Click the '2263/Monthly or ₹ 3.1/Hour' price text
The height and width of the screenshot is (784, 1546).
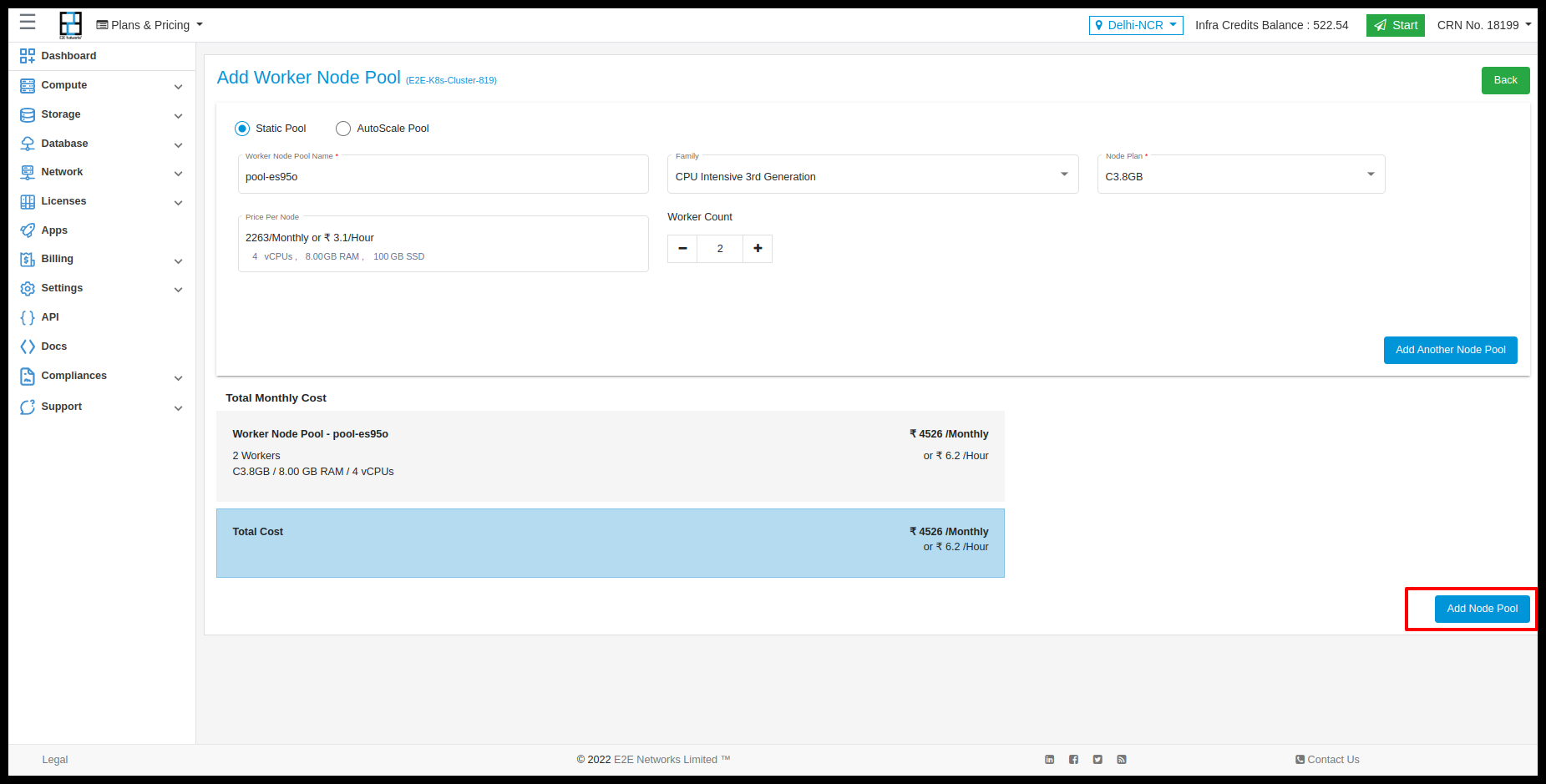(x=310, y=238)
